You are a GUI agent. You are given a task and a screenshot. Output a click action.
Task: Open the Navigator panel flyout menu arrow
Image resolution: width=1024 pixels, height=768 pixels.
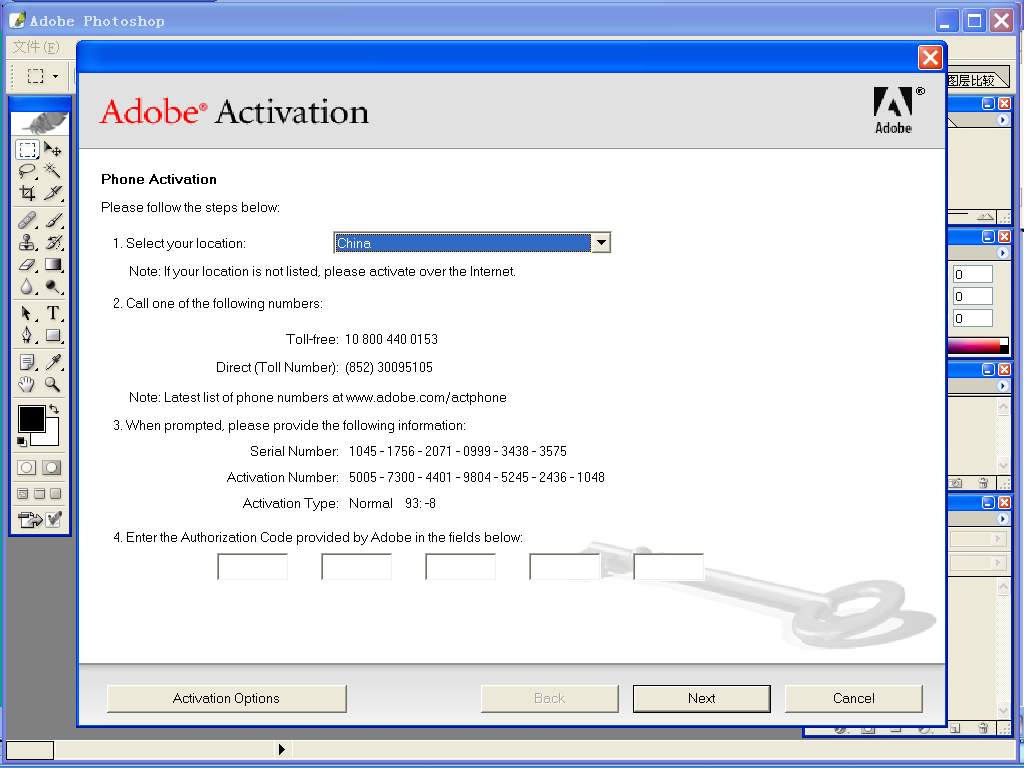pyautogui.click(x=1002, y=120)
